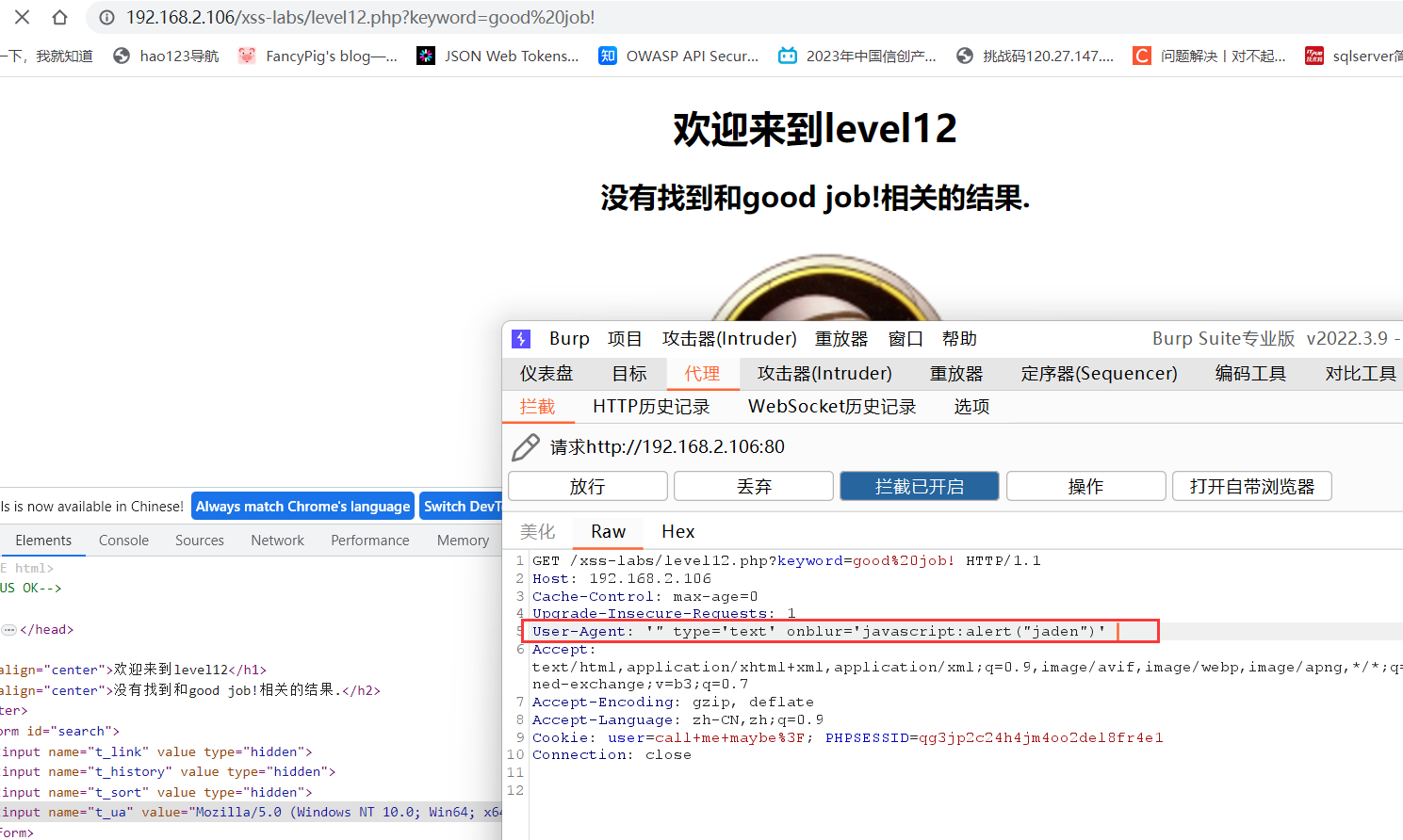This screenshot has width=1403, height=840.
Task: Click the browser home icon
Action: pyautogui.click(x=59, y=17)
